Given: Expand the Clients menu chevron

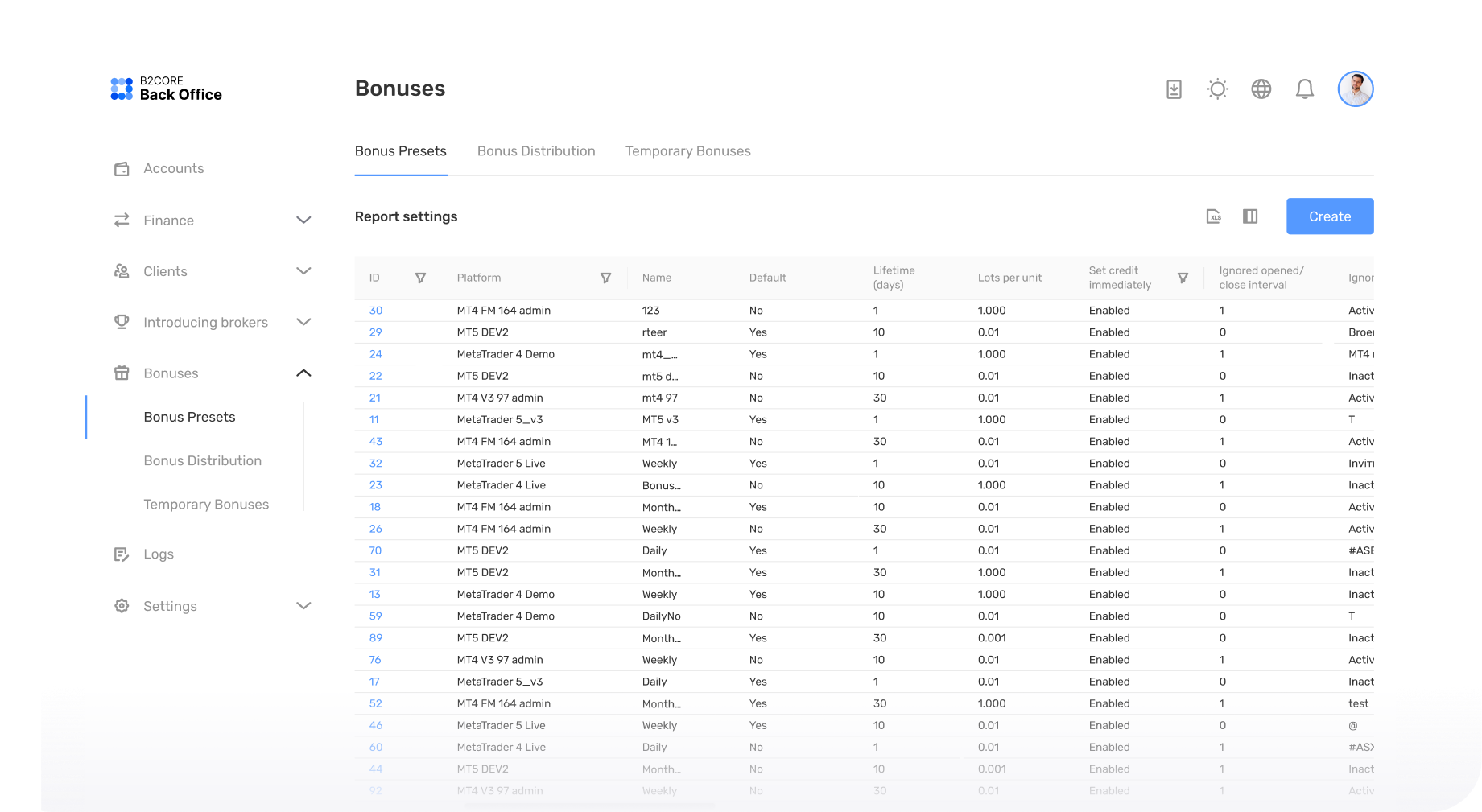Looking at the screenshot, I should pos(303,271).
